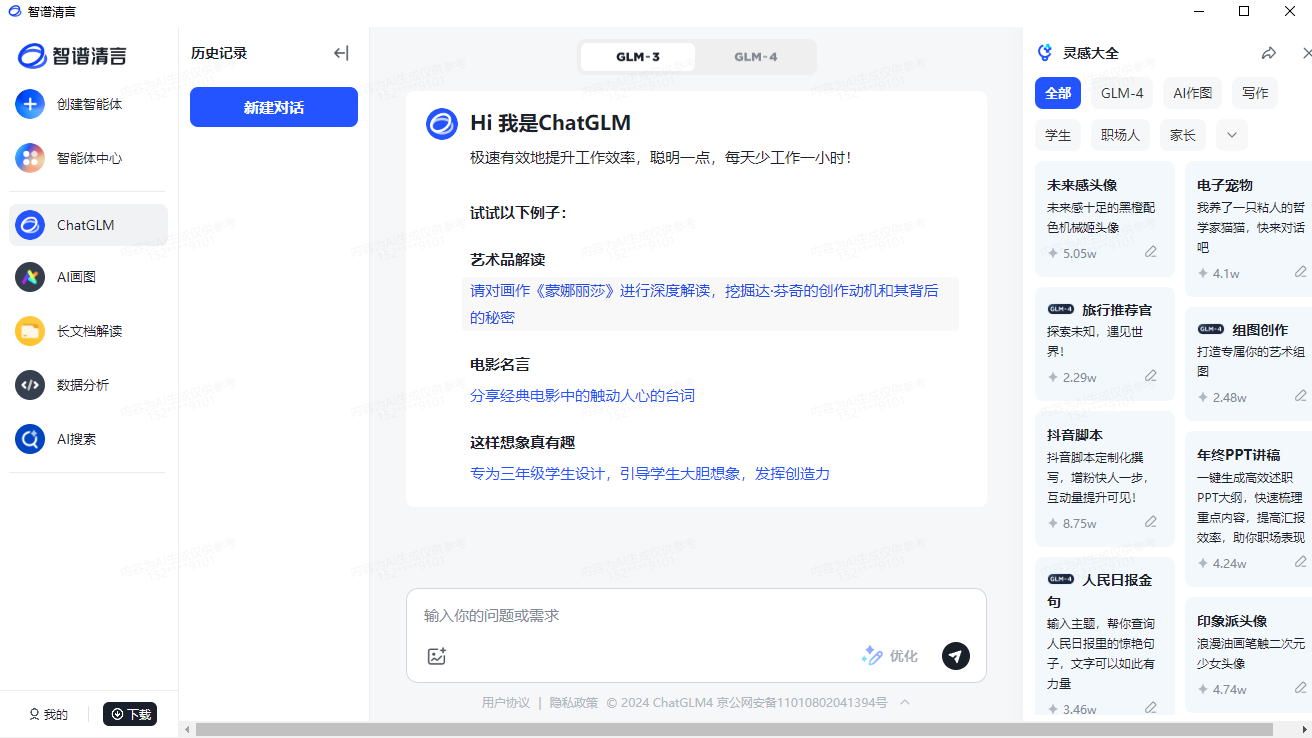
Task: Click the send message arrow icon
Action: (956, 656)
